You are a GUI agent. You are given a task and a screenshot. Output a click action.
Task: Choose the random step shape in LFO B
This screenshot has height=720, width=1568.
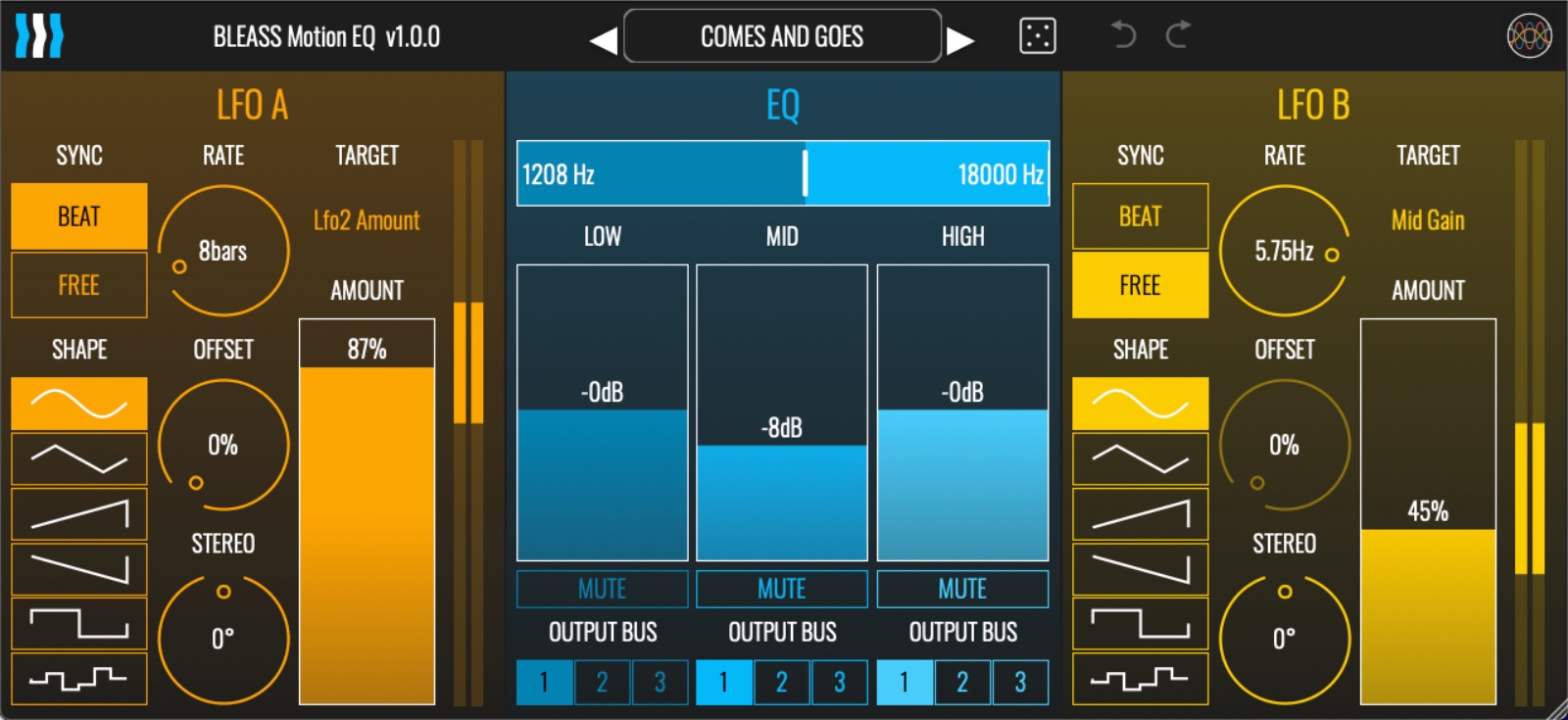tap(1140, 678)
